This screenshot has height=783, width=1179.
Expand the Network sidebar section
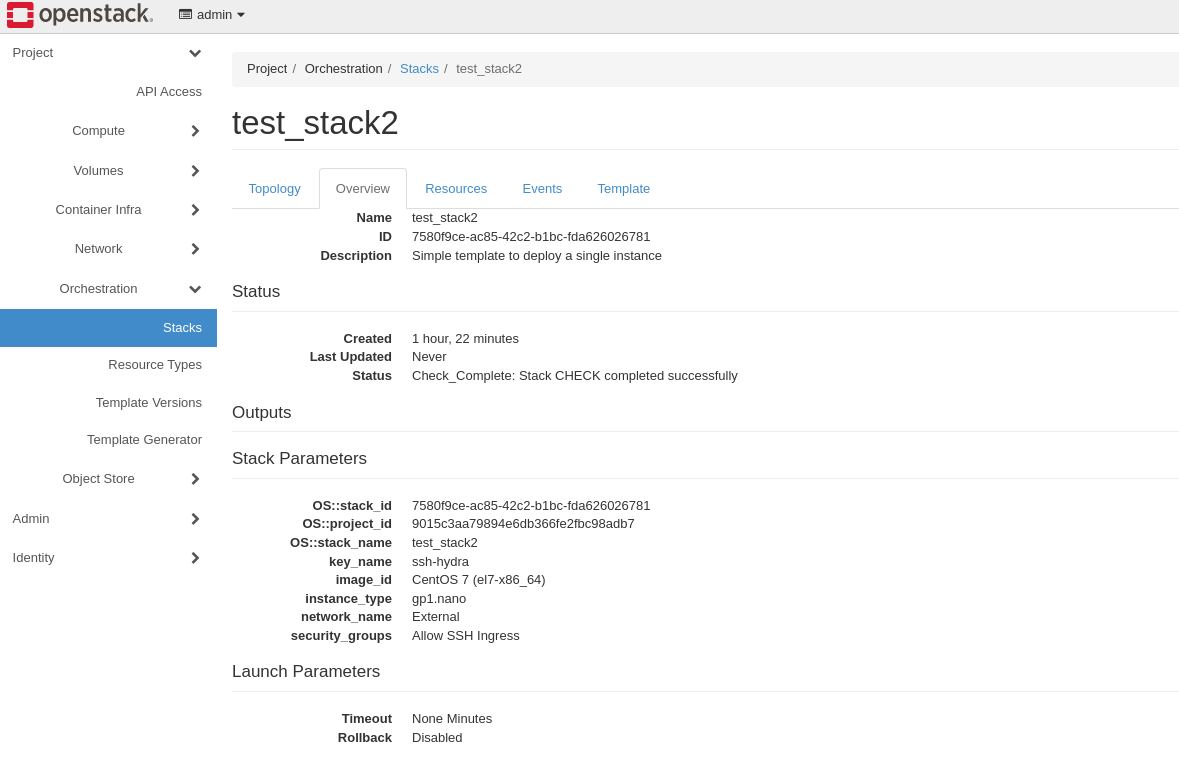click(195, 249)
